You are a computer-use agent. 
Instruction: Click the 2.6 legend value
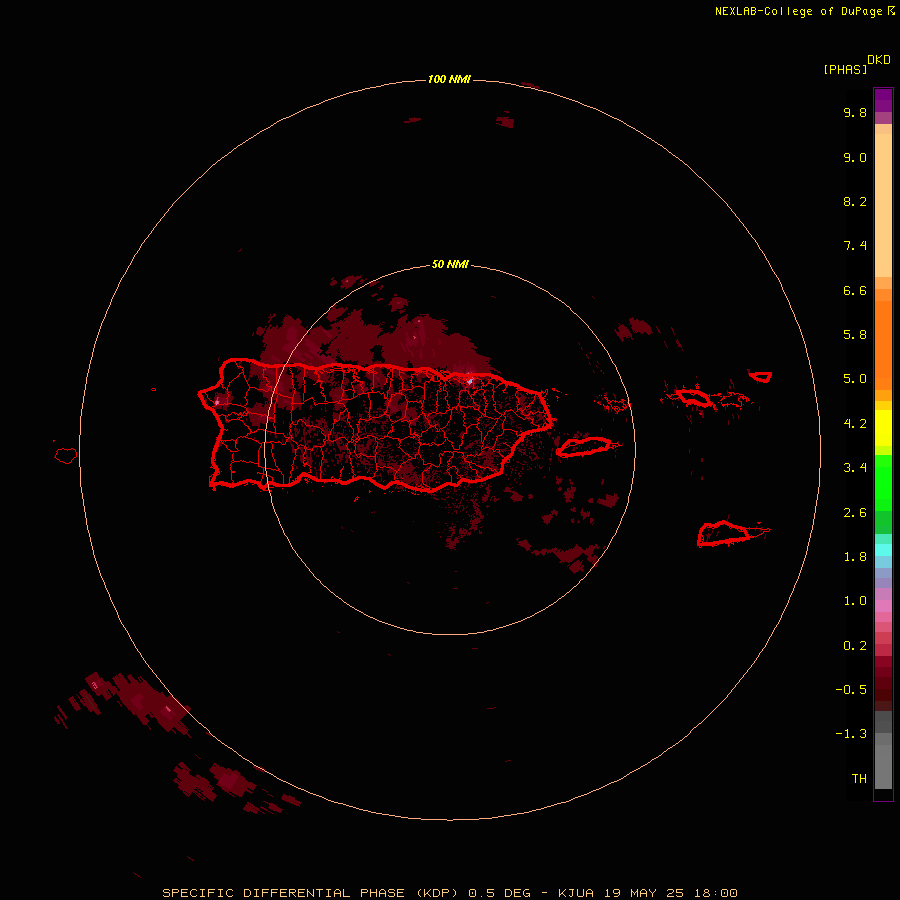pos(855,513)
